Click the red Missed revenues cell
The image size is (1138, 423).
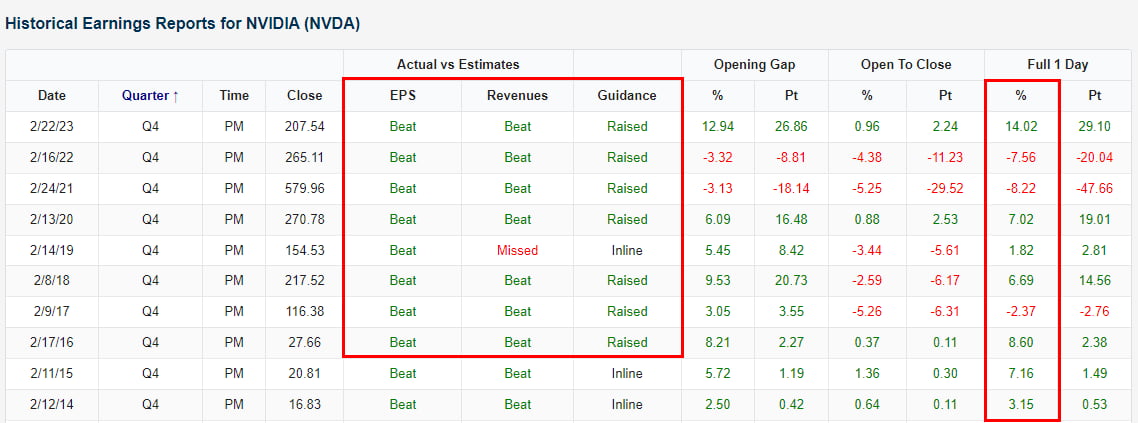click(517, 250)
